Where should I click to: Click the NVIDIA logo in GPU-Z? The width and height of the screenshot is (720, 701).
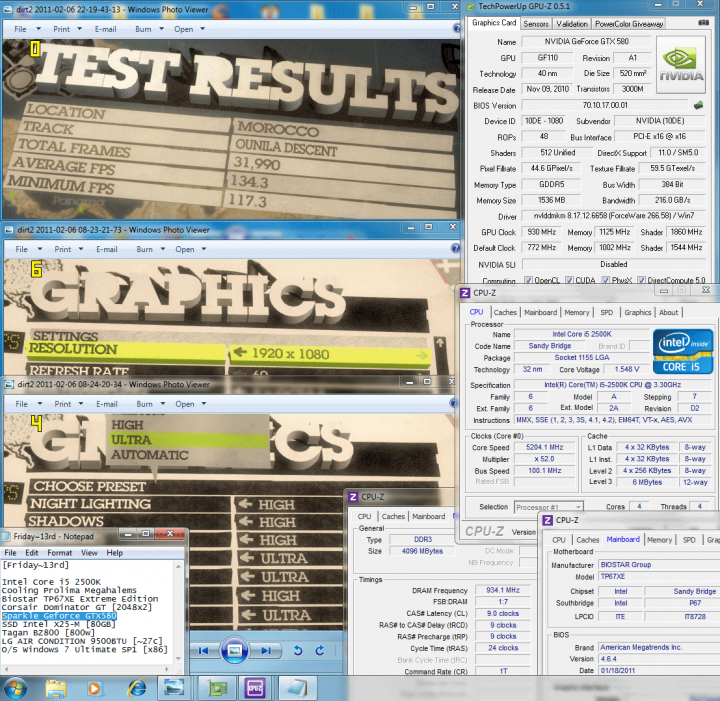(x=681, y=65)
